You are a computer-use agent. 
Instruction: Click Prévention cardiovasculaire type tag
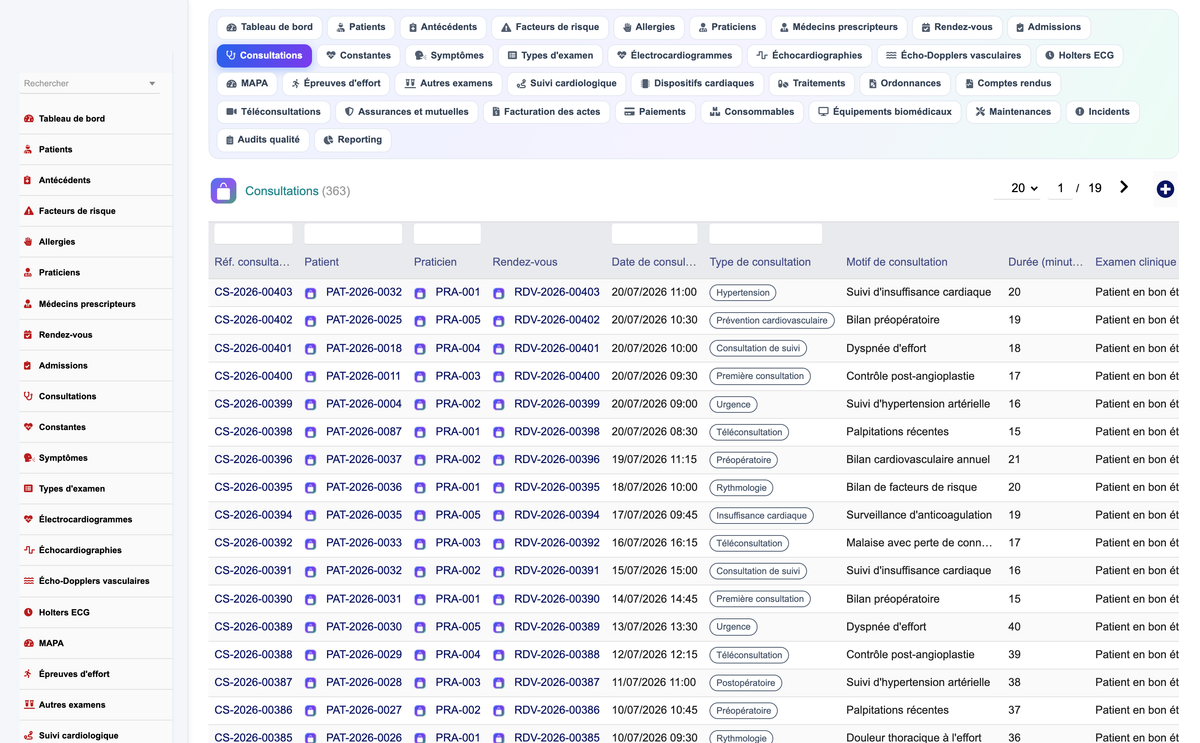coord(772,321)
